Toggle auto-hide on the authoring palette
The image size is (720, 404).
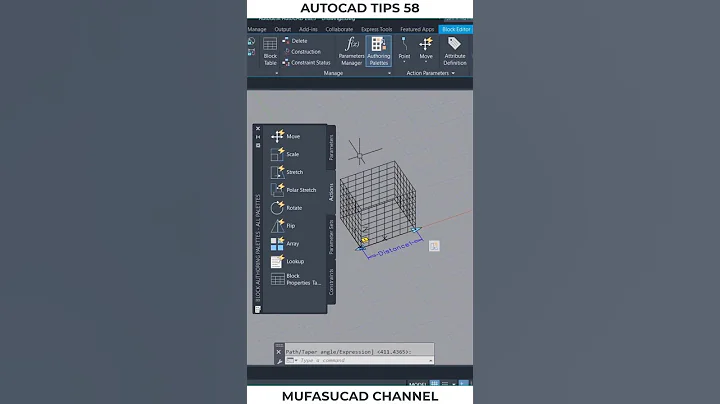(x=258, y=137)
